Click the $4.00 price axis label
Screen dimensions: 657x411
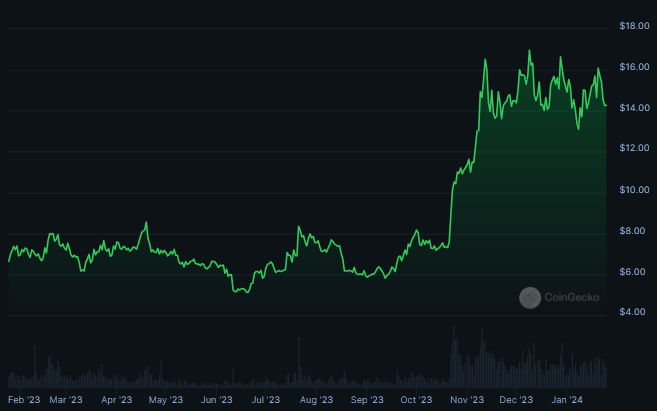click(632, 312)
